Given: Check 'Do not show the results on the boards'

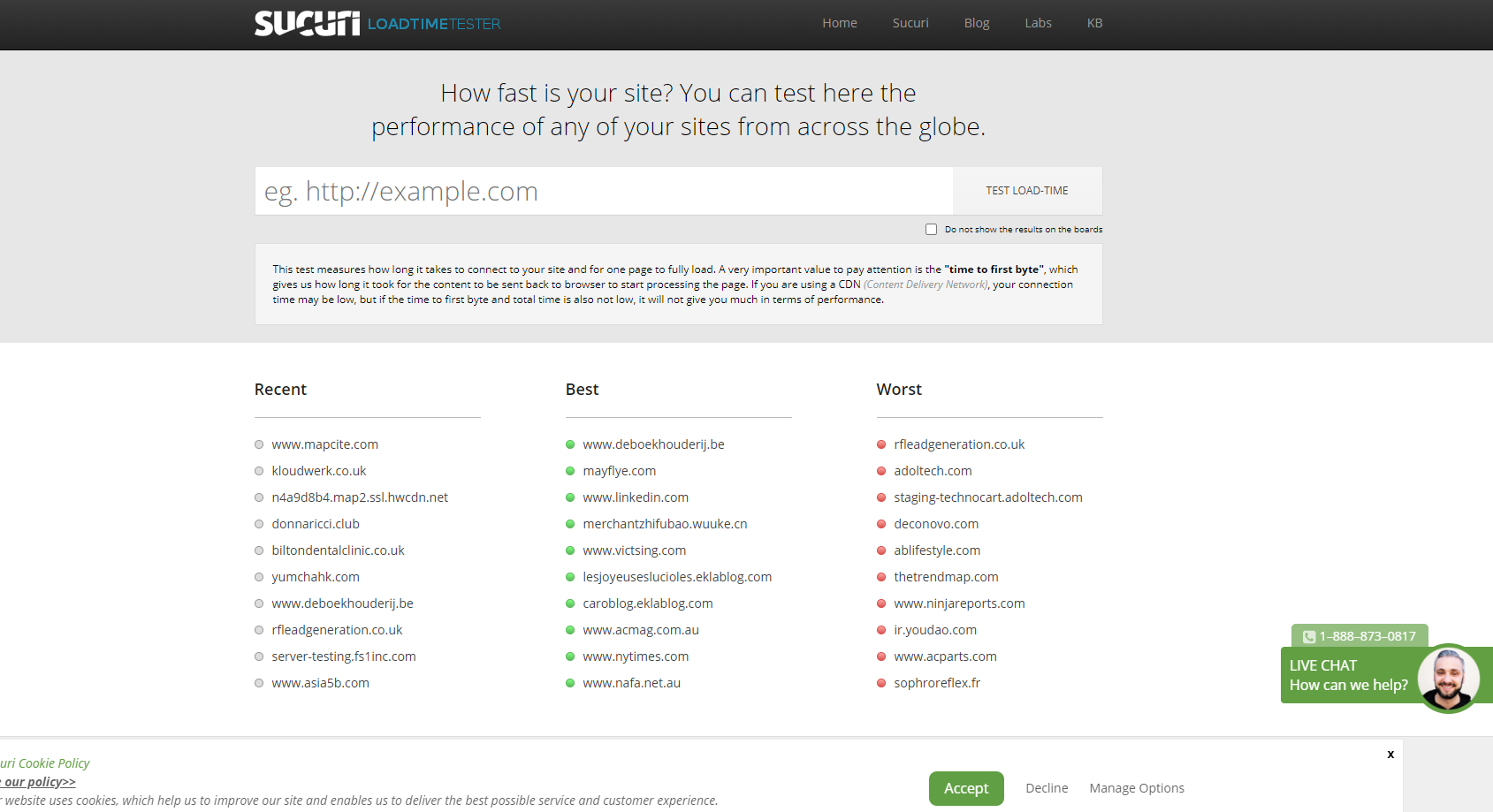Looking at the screenshot, I should coord(931,230).
